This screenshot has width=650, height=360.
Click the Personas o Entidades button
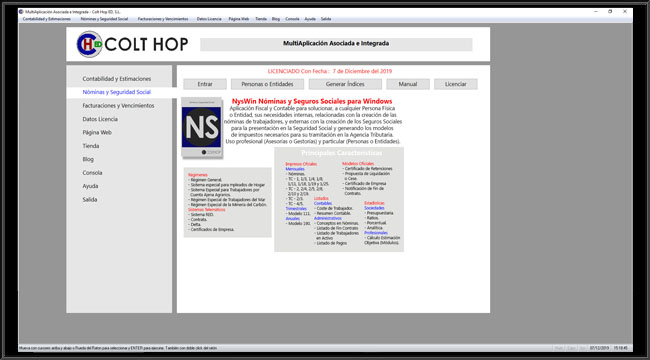click(x=267, y=84)
